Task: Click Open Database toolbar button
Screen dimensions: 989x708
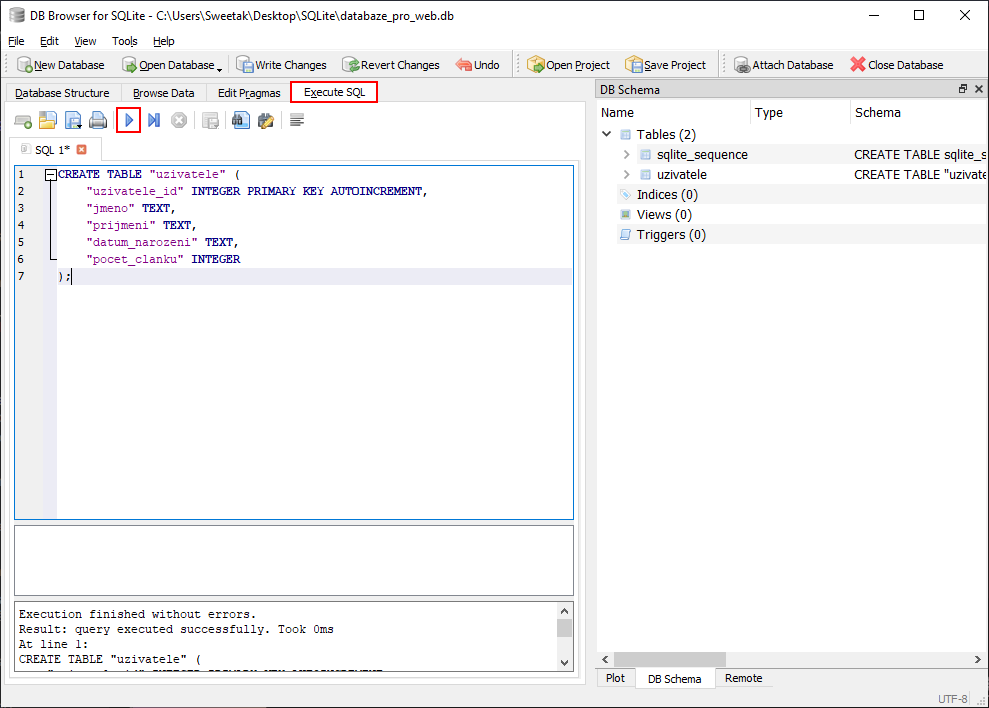Action: tap(168, 65)
